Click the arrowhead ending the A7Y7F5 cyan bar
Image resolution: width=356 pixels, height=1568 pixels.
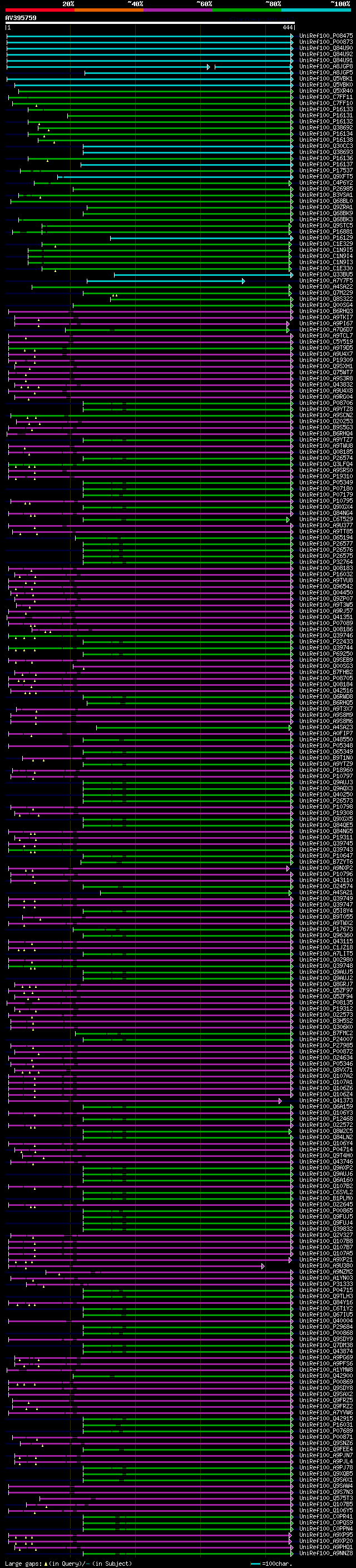coord(244,281)
